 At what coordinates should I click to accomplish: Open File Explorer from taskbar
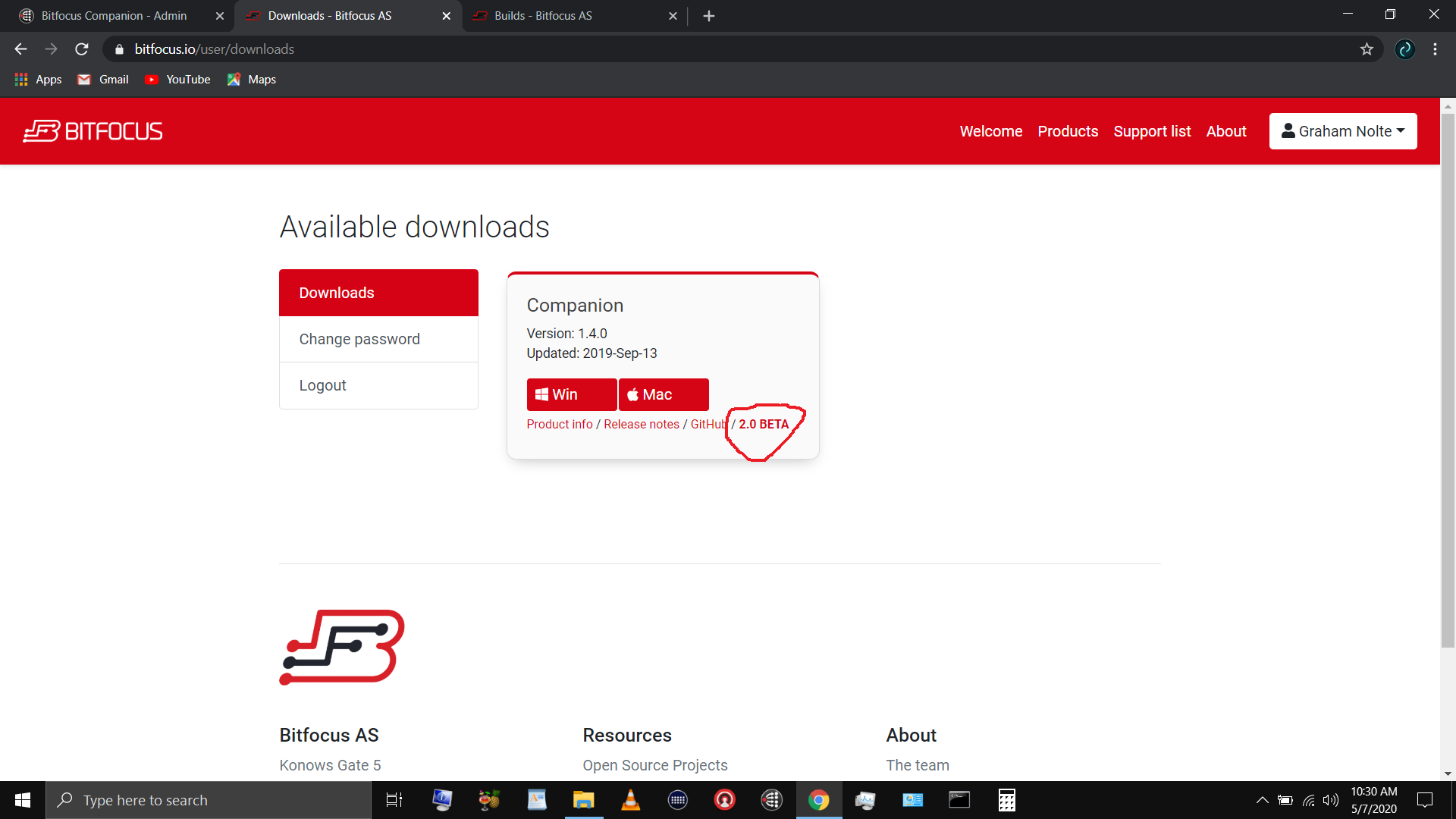(583, 800)
